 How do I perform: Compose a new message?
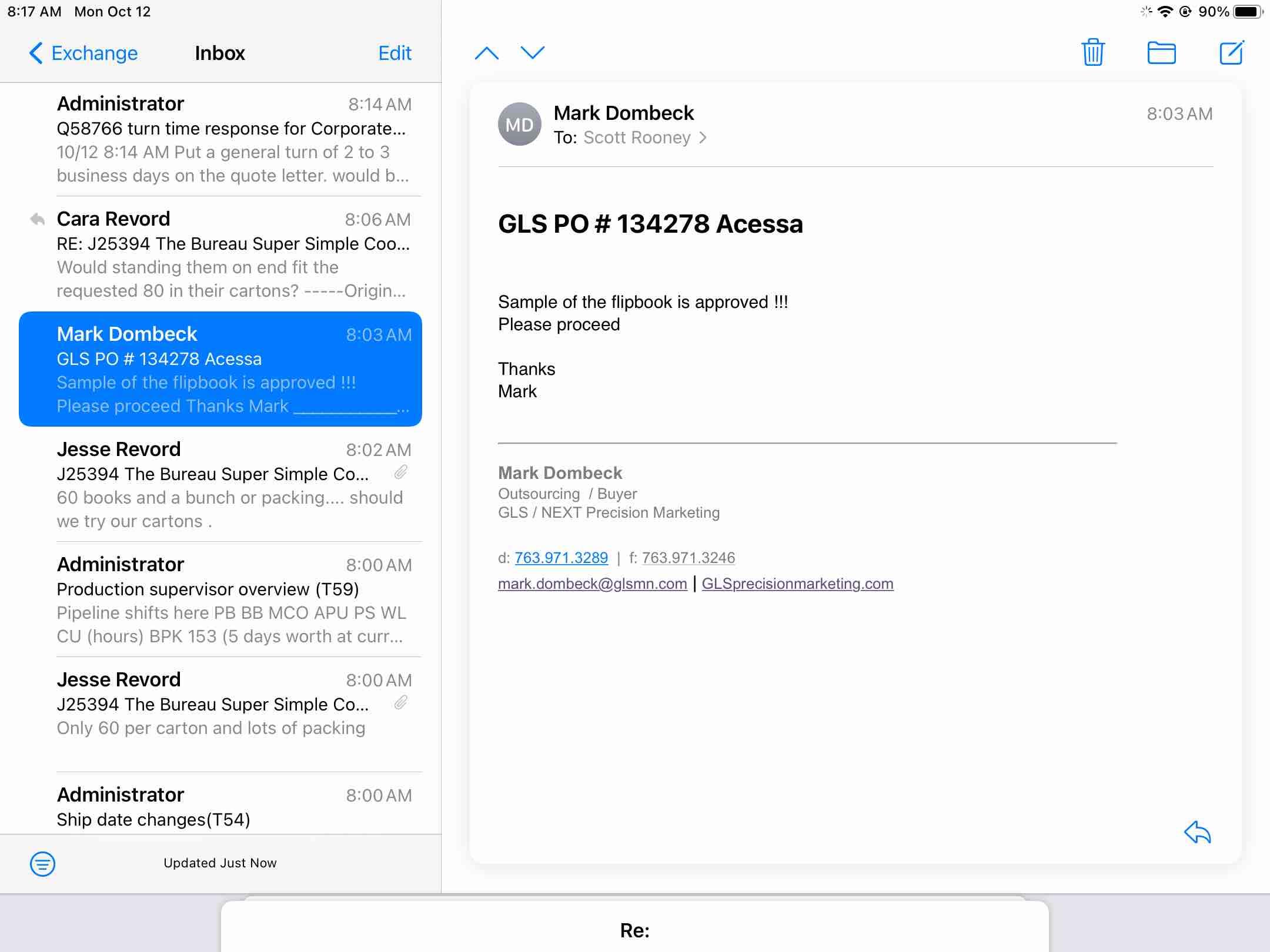coord(1231,53)
